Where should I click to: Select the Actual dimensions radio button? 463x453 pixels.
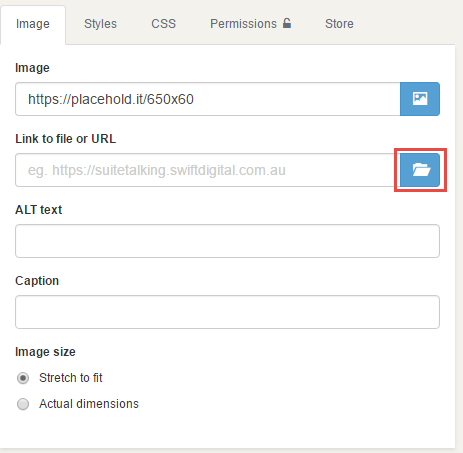[x=23, y=404]
